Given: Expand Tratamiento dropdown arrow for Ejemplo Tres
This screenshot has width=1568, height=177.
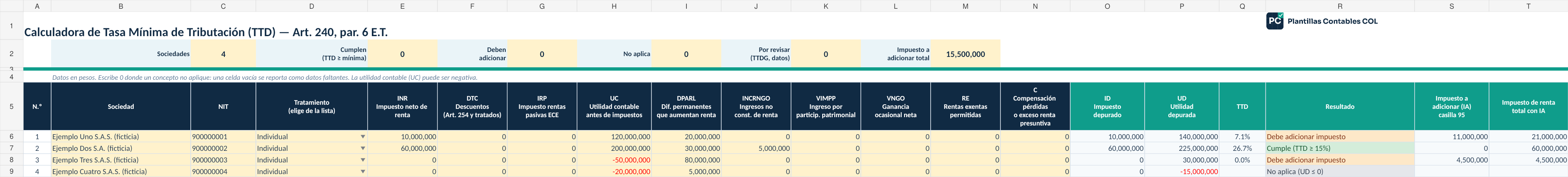Looking at the screenshot, I should point(363,160).
